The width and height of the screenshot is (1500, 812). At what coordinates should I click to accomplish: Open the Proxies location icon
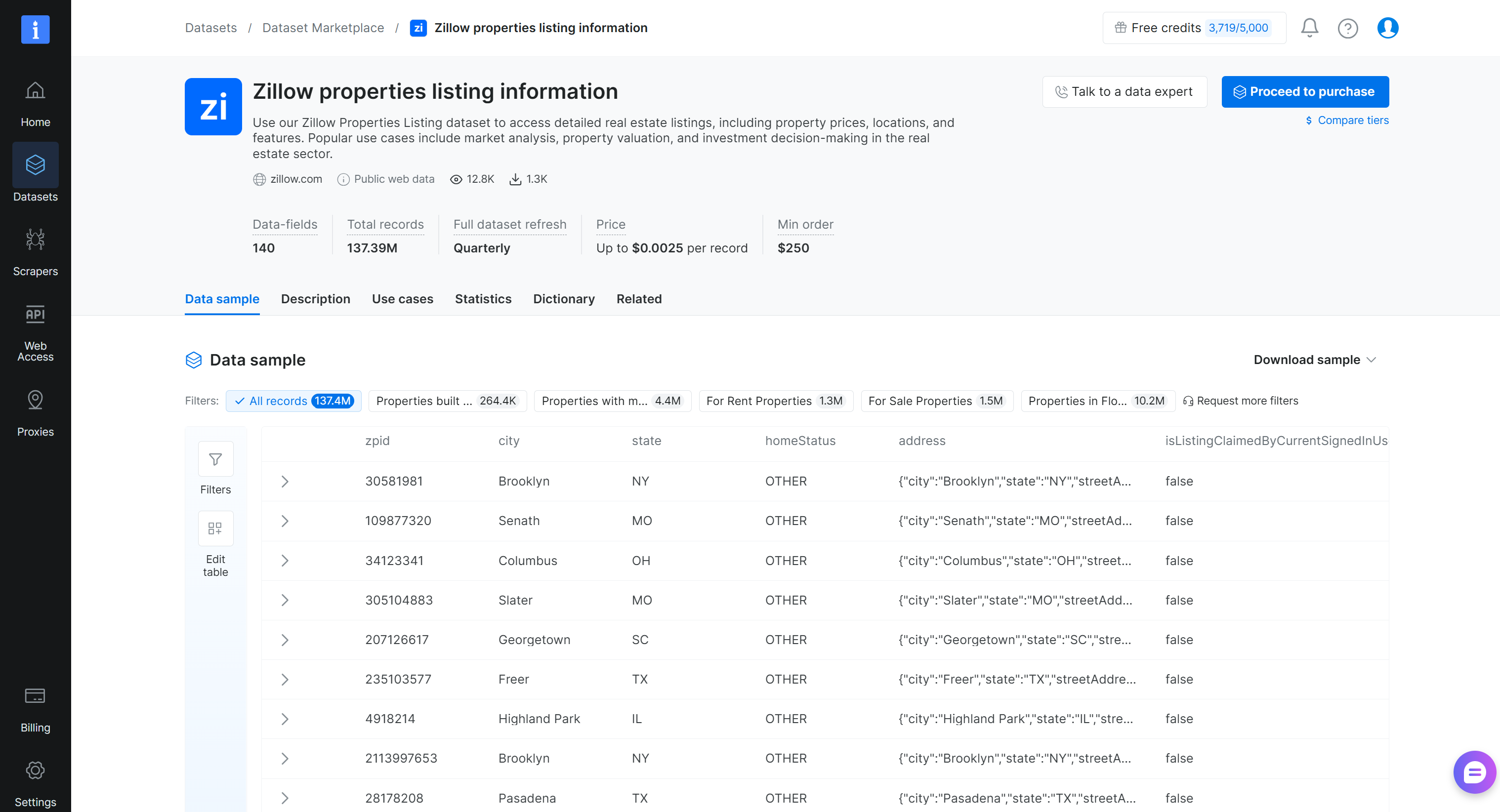click(35, 400)
